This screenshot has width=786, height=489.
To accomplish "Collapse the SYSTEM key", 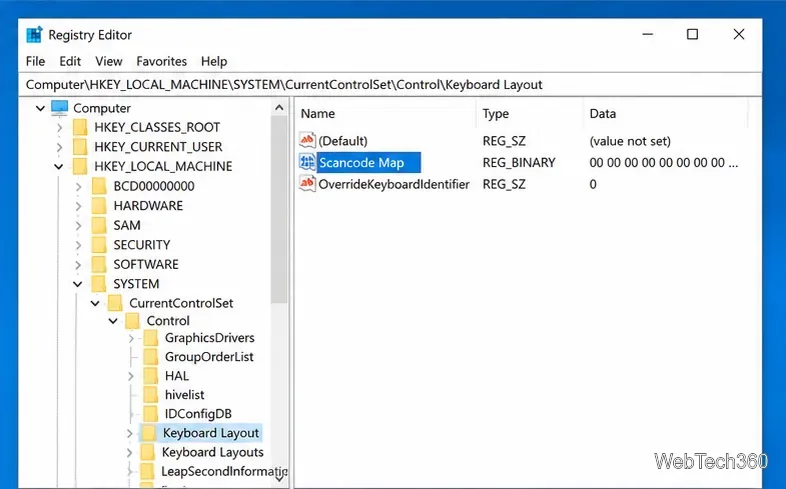I will pyautogui.click(x=78, y=284).
